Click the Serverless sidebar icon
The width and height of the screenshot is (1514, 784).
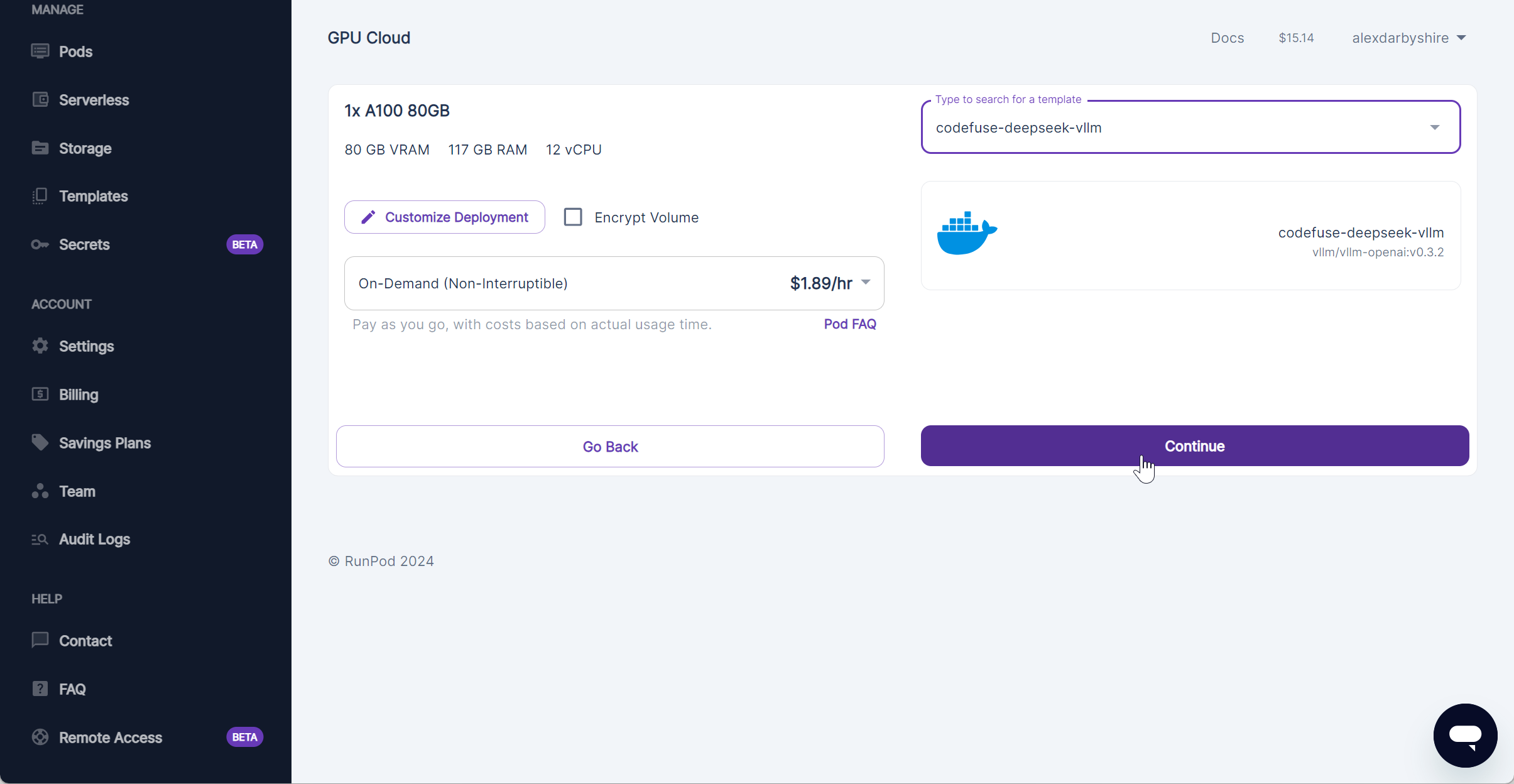point(40,100)
